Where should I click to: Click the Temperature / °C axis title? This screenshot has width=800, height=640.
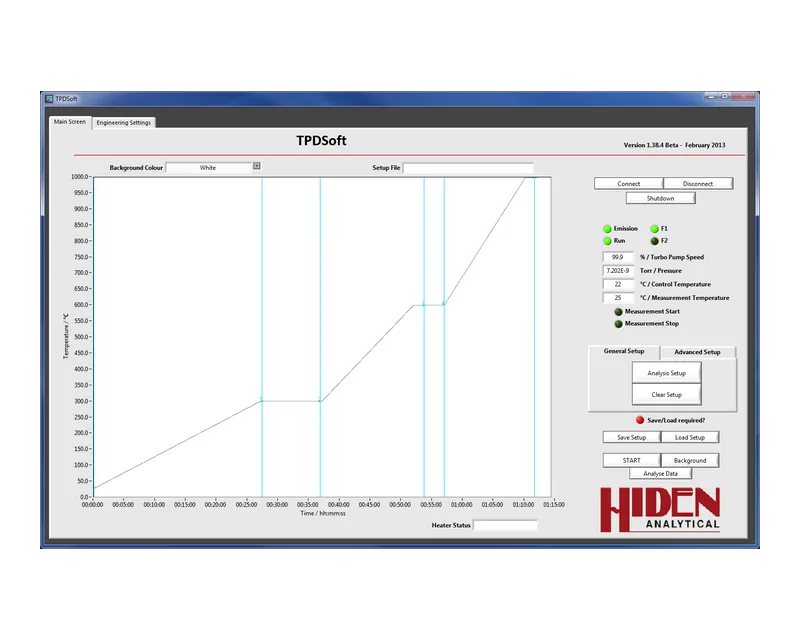[x=66, y=336]
